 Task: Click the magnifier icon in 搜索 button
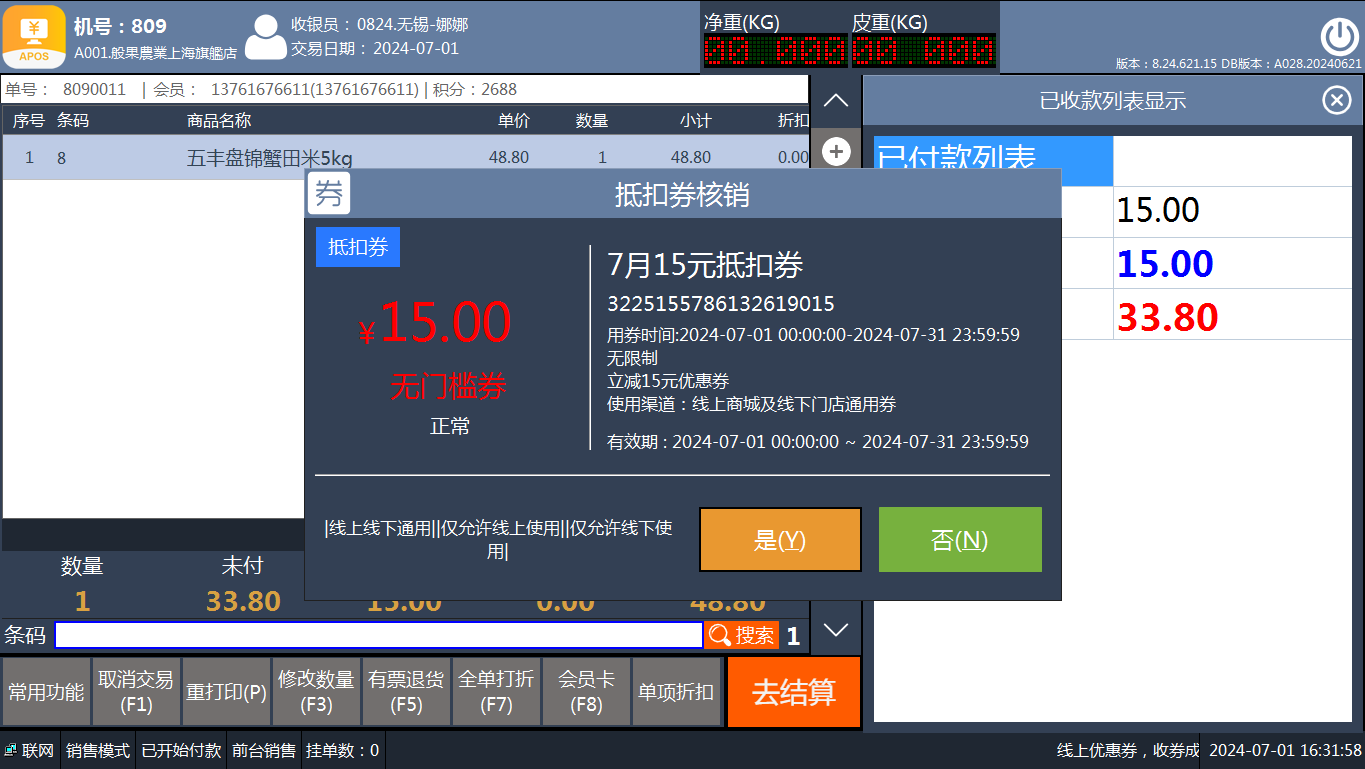pos(719,635)
